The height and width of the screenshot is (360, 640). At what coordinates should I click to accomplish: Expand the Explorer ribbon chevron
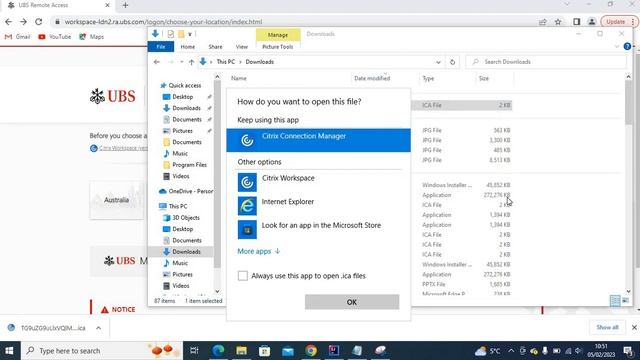[617, 47]
